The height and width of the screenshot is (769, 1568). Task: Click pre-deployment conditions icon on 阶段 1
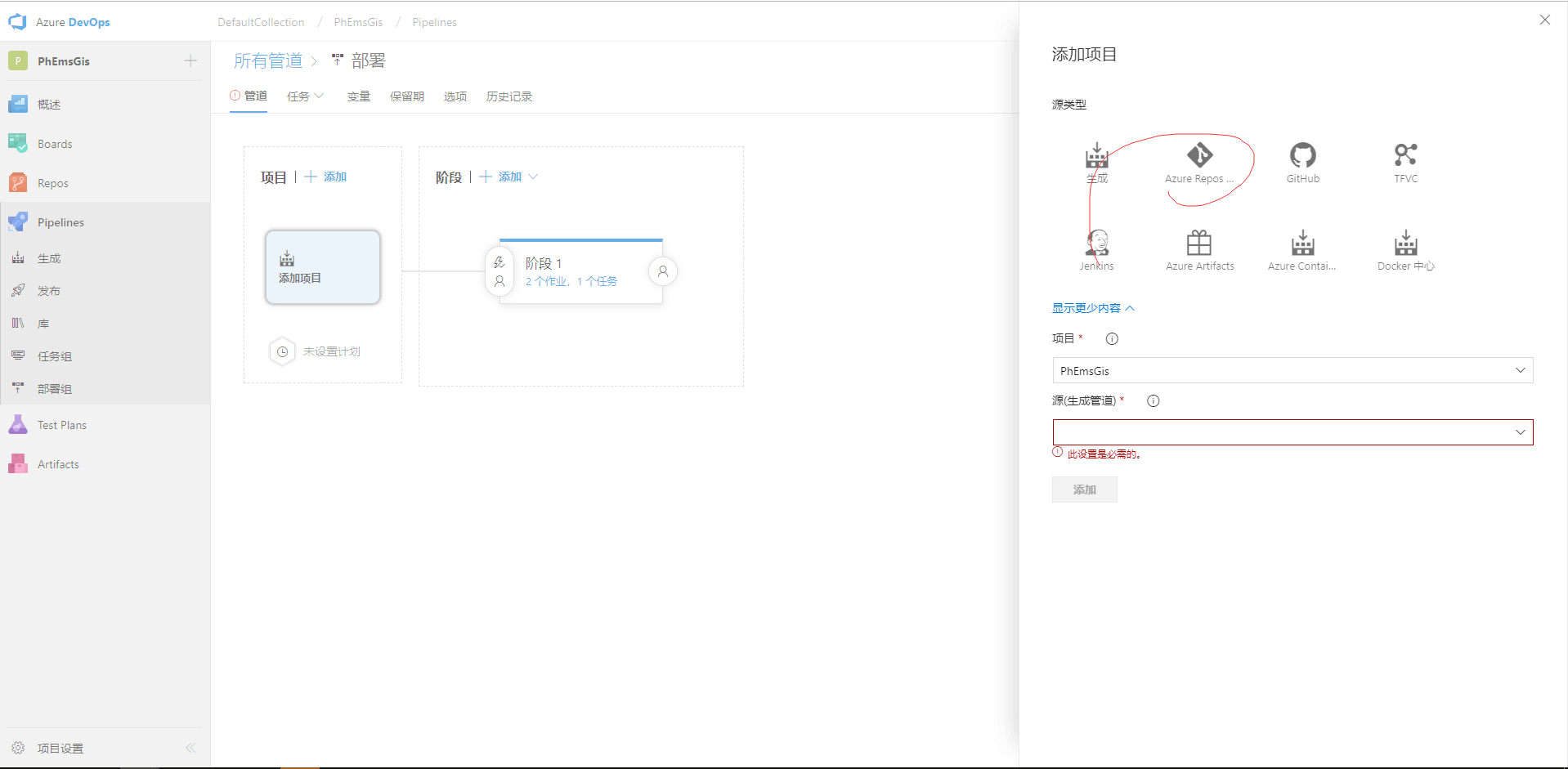point(500,271)
